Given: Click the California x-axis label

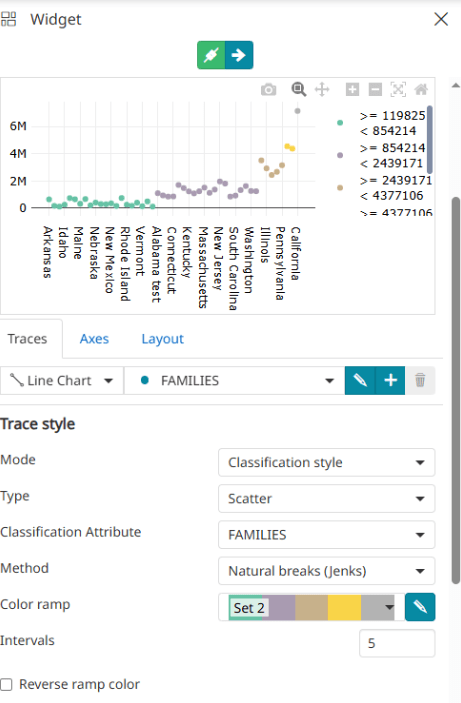Looking at the screenshot, I should pyautogui.click(x=295, y=253).
